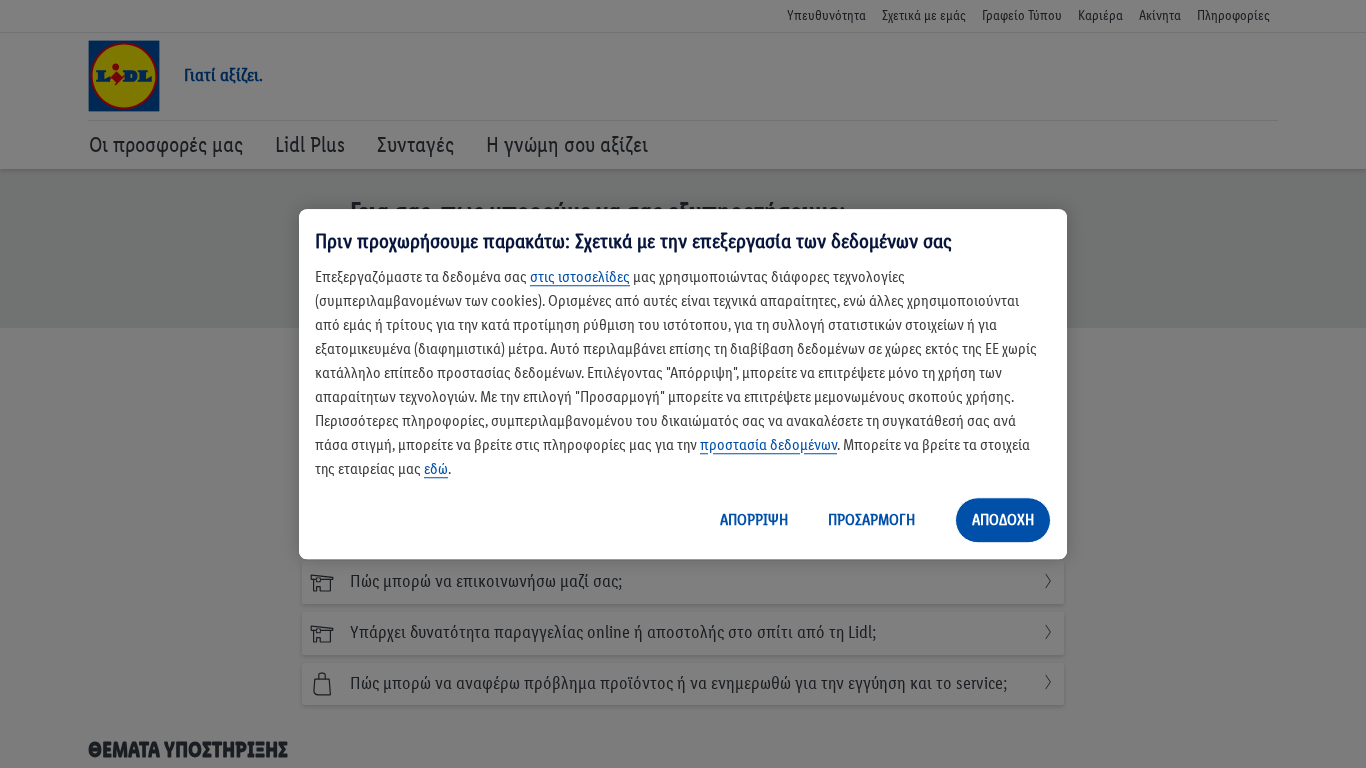Open 'Σχετικά με εμάς' top link
Viewport: 1366px width, 768px height.
(x=924, y=16)
